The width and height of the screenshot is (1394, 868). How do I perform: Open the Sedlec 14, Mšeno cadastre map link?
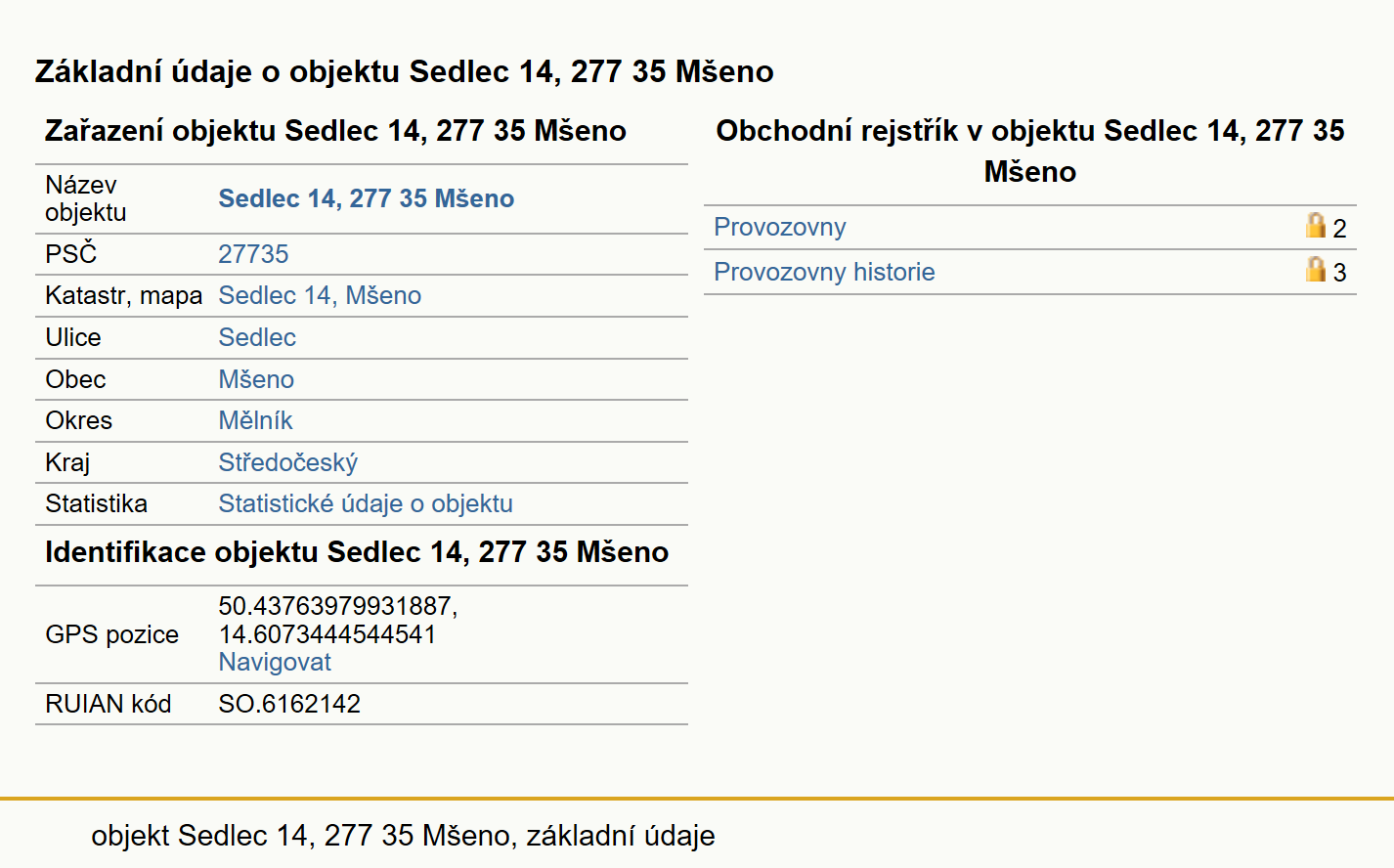tap(320, 295)
